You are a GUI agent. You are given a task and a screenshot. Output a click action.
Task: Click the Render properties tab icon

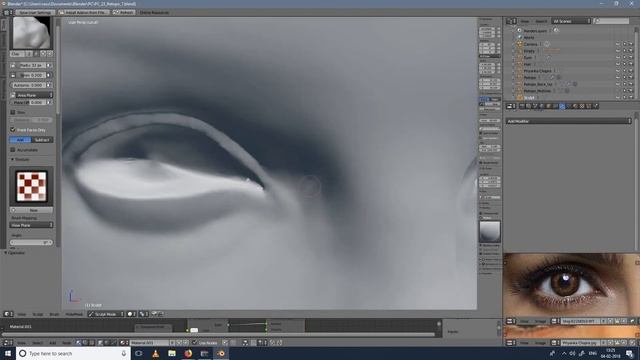coord(522,106)
